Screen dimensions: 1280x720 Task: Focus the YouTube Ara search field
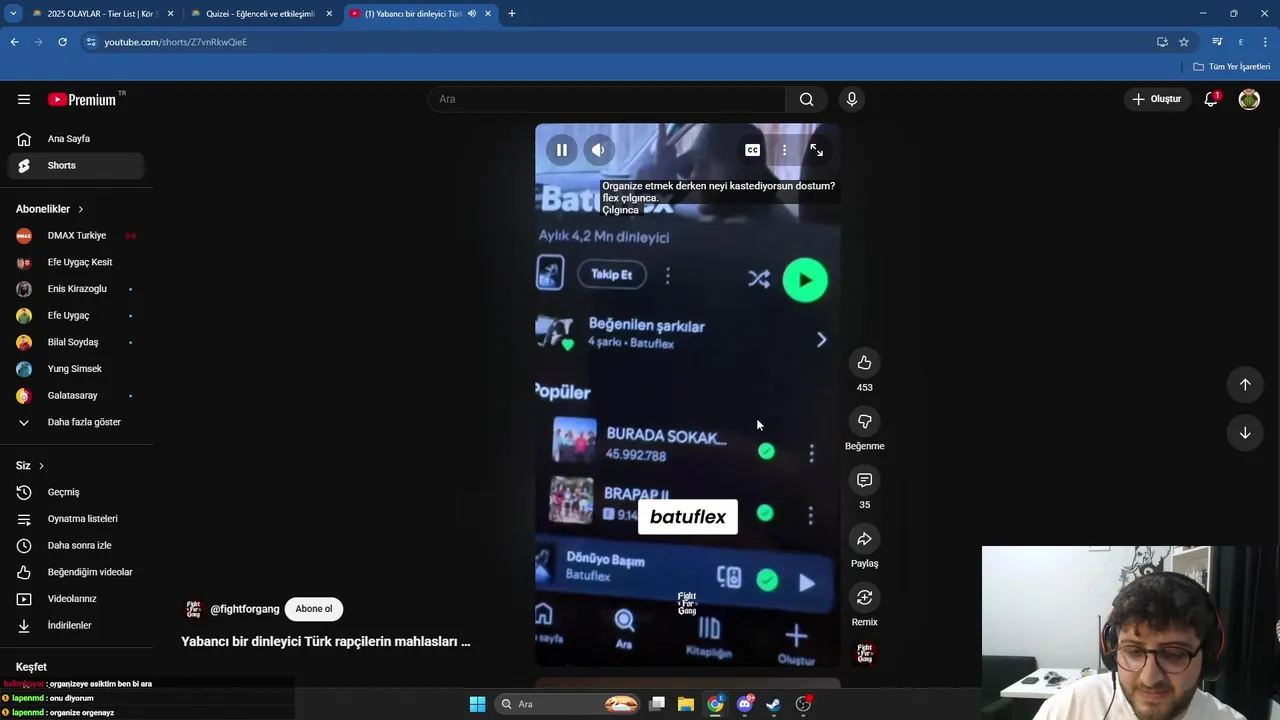[x=607, y=99]
